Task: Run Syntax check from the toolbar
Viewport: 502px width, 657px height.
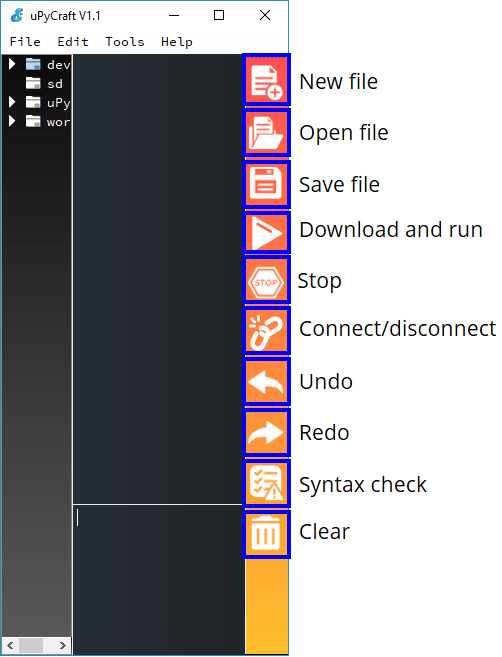Action: point(266,484)
